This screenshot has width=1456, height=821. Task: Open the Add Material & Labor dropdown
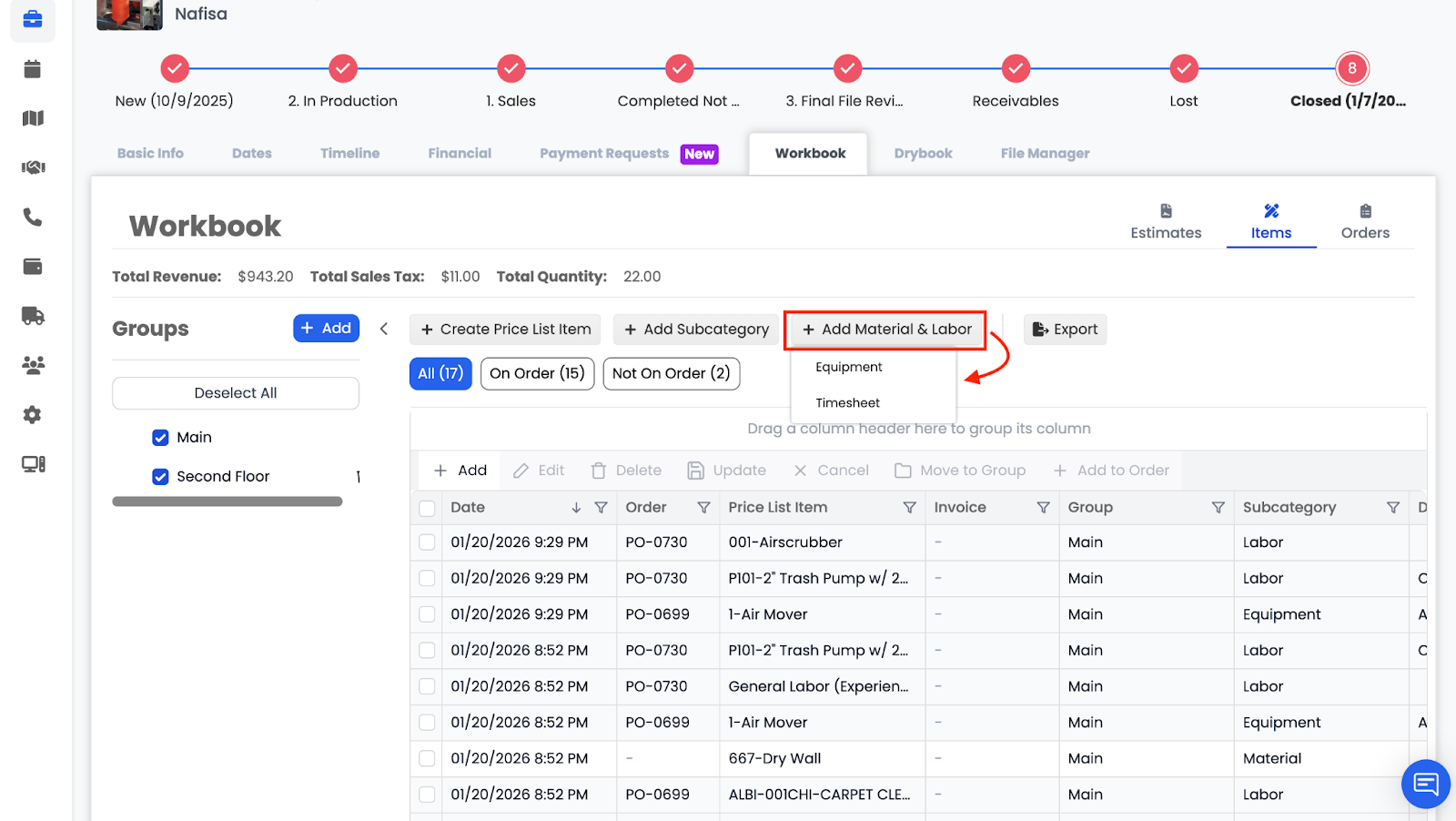[886, 329]
